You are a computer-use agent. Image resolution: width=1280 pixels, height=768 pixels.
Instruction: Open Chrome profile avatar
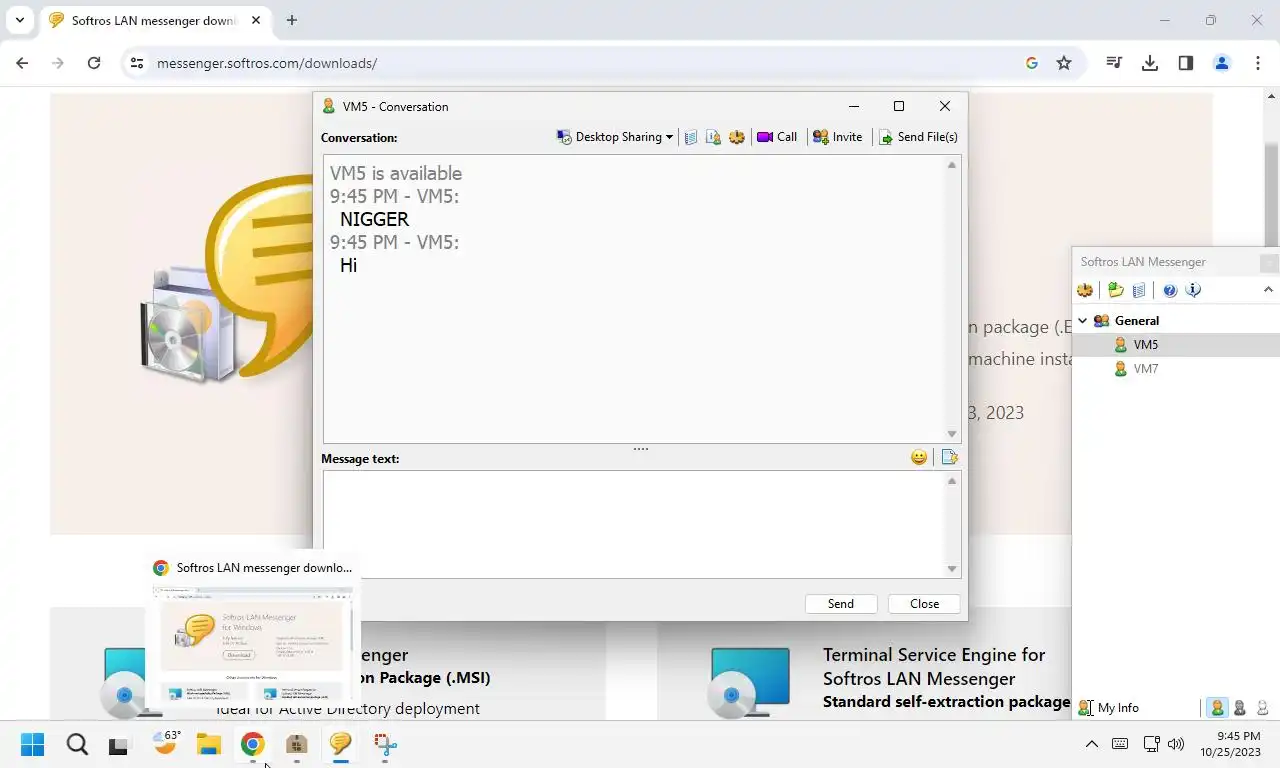pos(1222,63)
